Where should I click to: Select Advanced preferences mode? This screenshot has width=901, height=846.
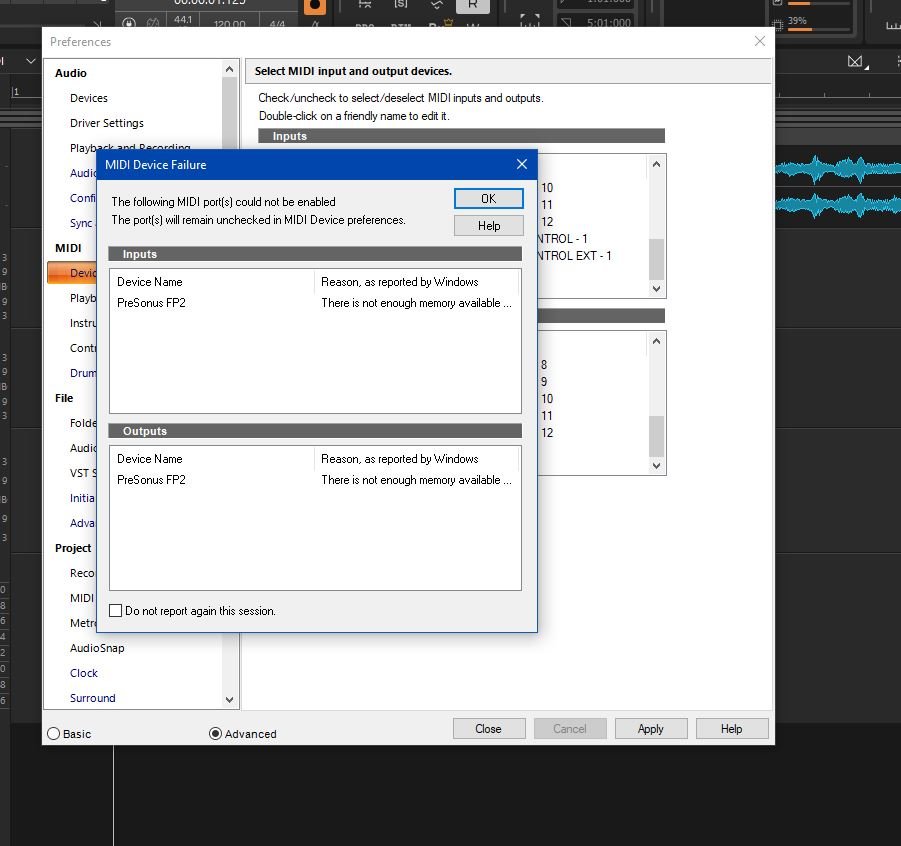[x=215, y=733]
